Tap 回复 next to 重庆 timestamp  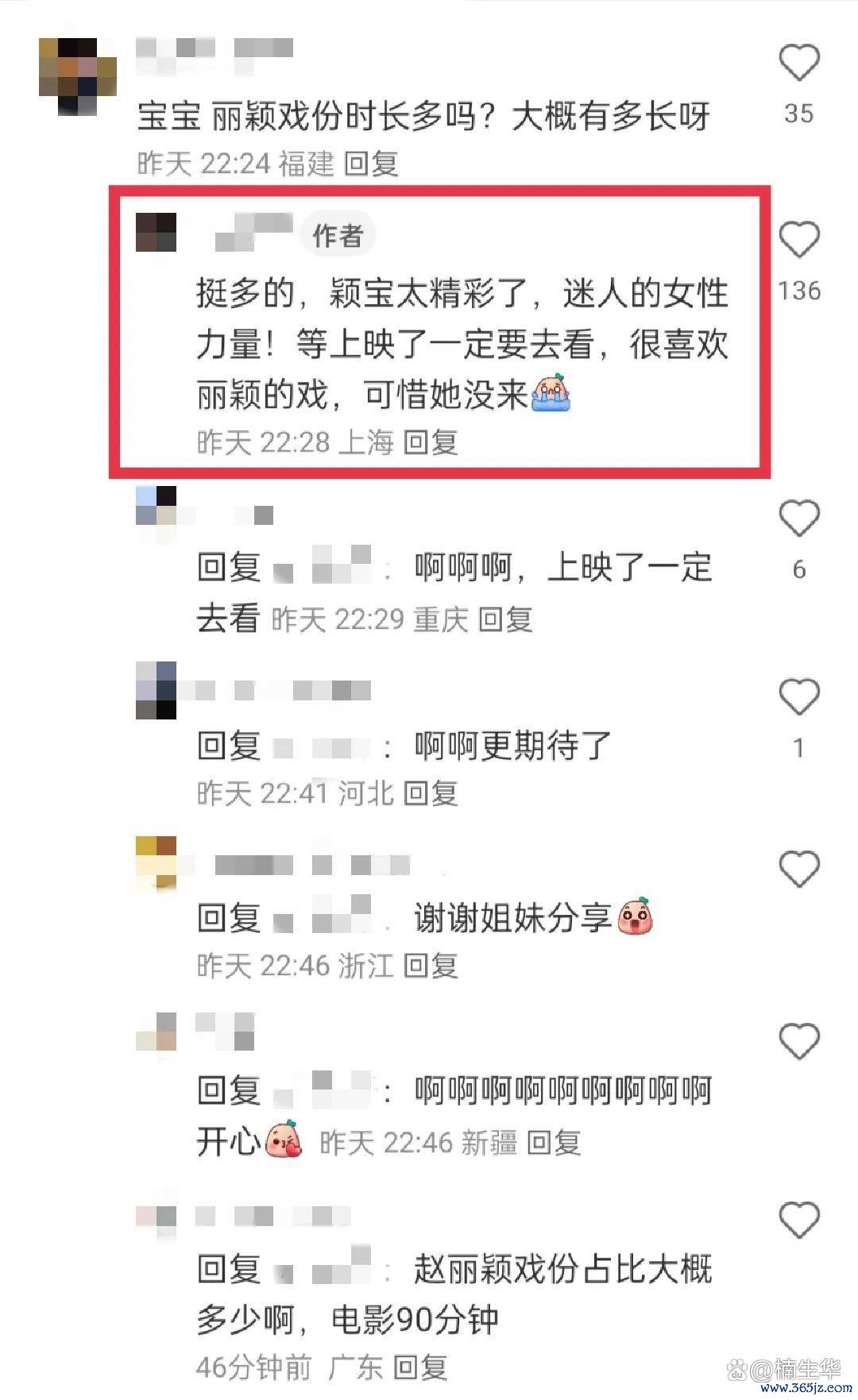pyautogui.click(x=505, y=619)
